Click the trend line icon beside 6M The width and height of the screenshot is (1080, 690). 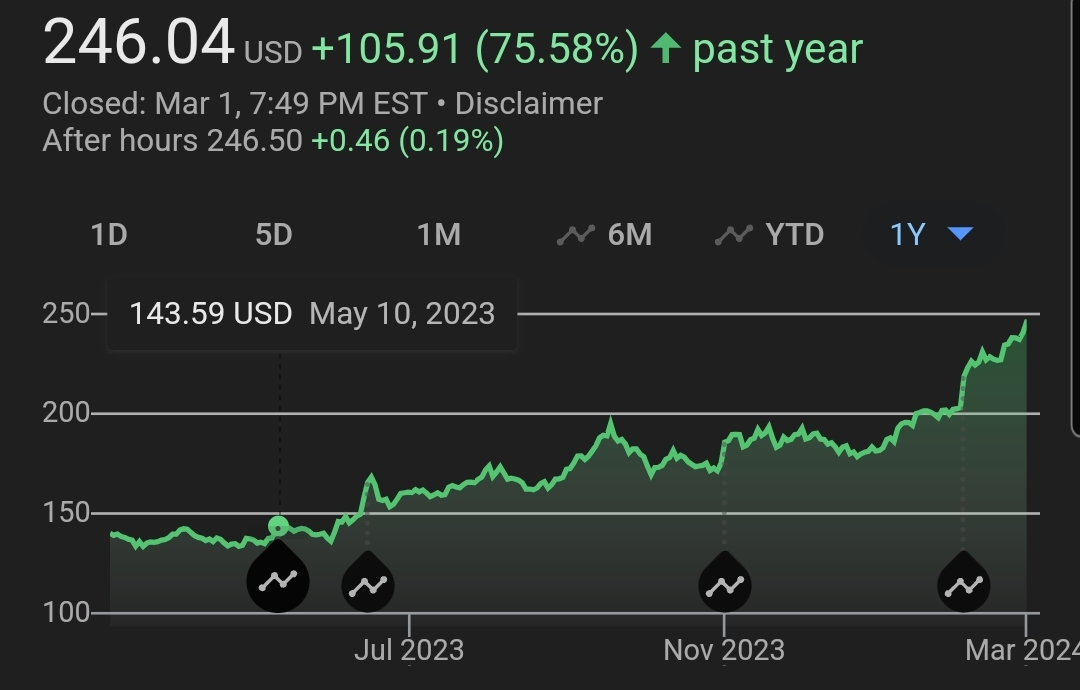pos(576,235)
